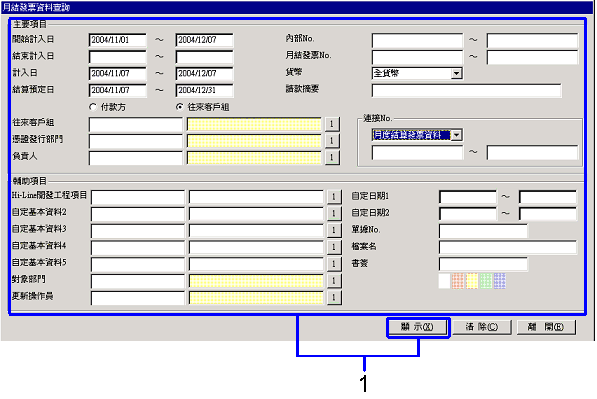
Task: Click the 對象部門 yellow name field
Action: [256, 281]
